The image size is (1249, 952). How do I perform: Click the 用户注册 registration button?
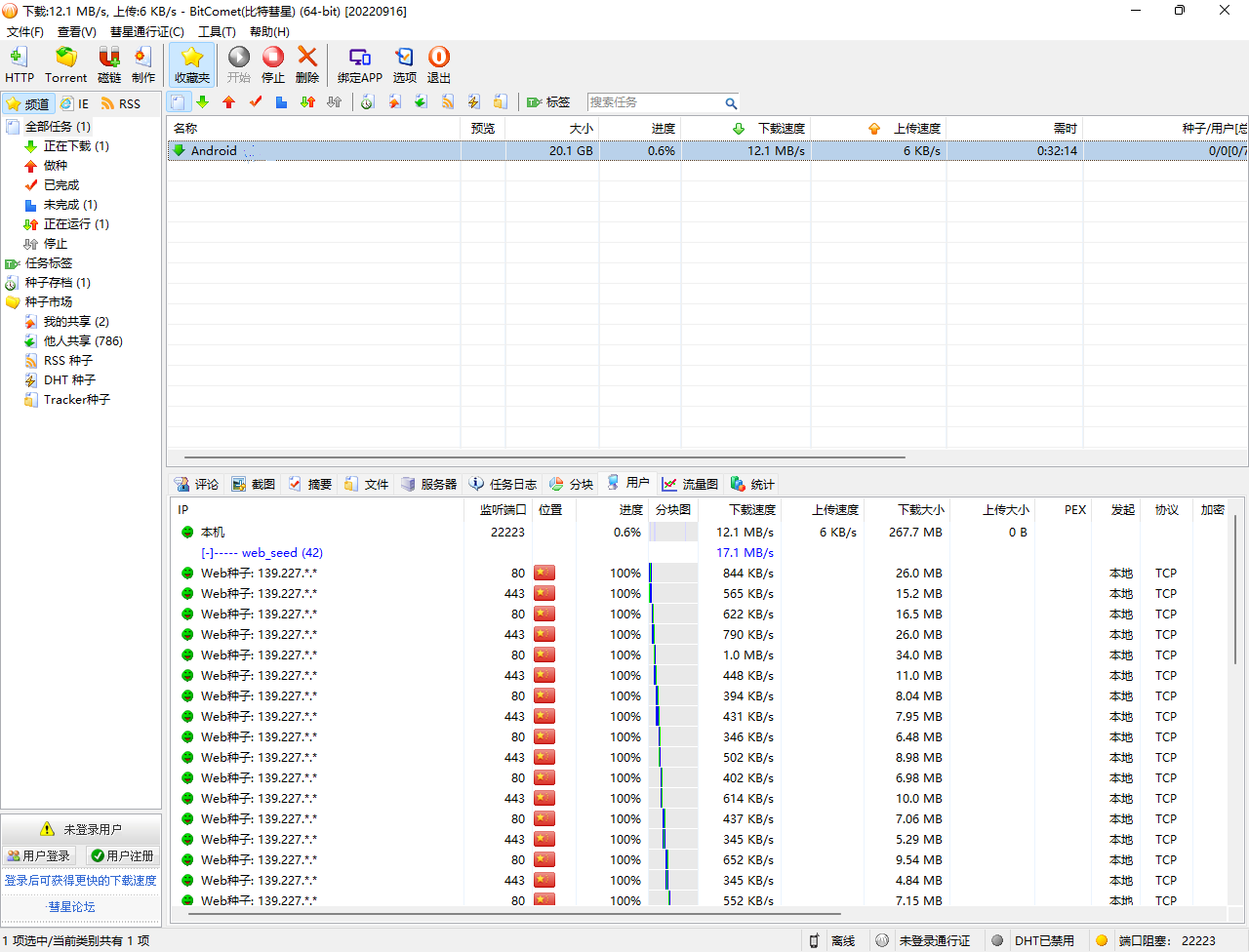click(x=121, y=855)
